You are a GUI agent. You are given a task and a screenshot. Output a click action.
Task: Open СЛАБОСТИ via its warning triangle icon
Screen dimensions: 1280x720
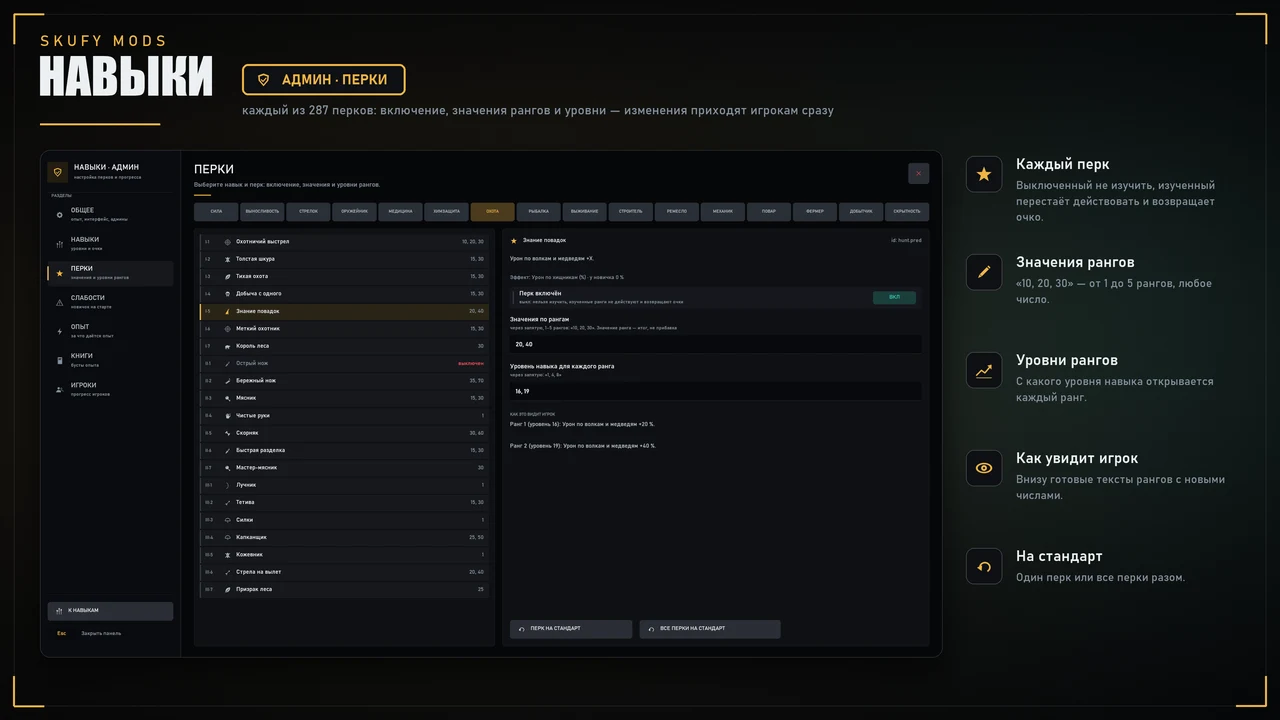click(60, 302)
